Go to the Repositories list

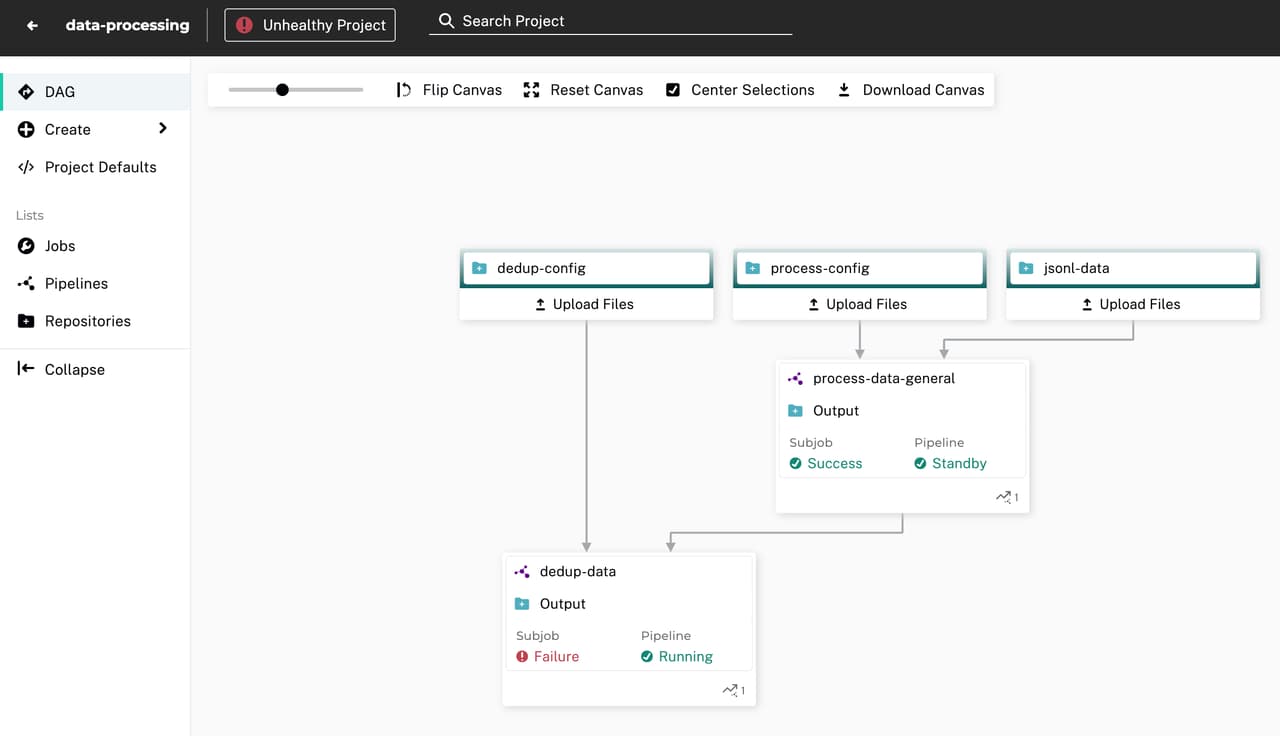(x=95, y=321)
